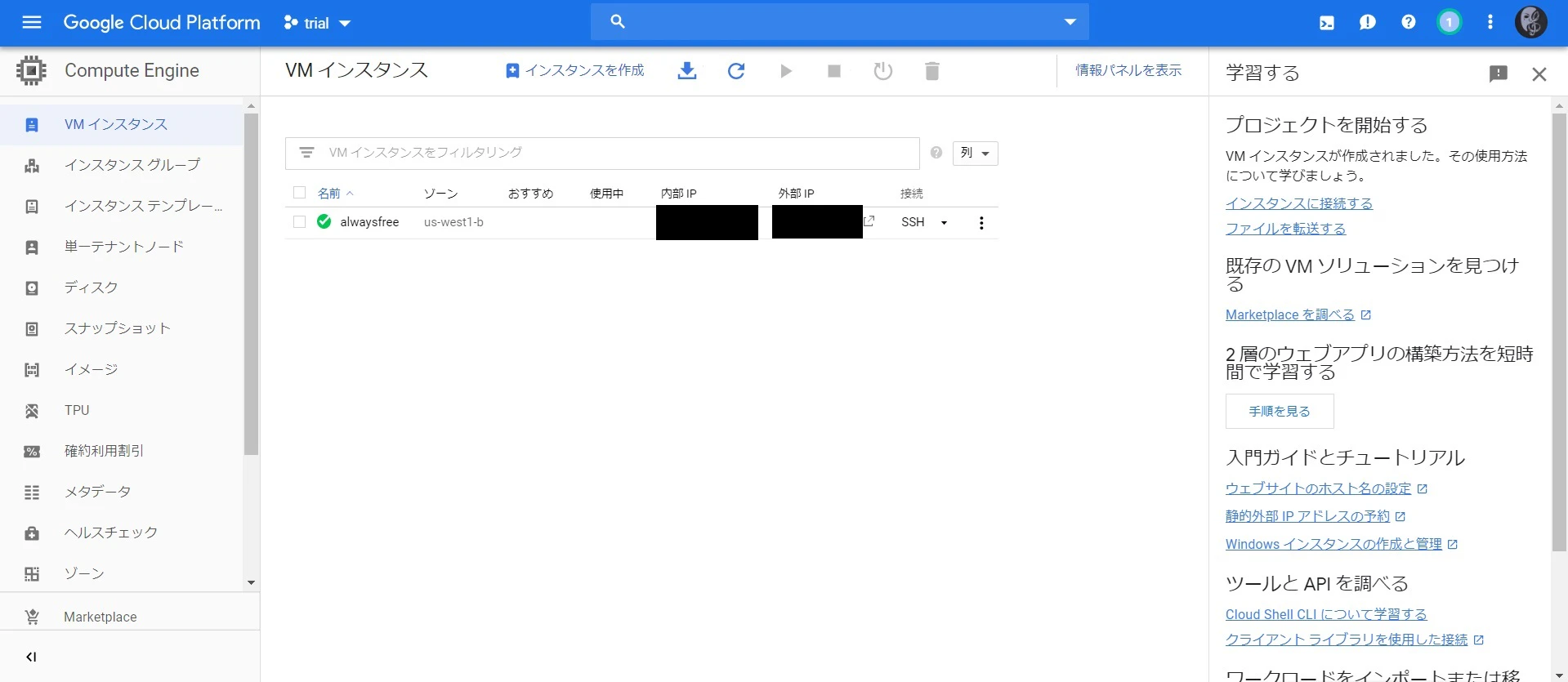
Task: Open インスタンスに接続する link
Action: coord(1299,203)
